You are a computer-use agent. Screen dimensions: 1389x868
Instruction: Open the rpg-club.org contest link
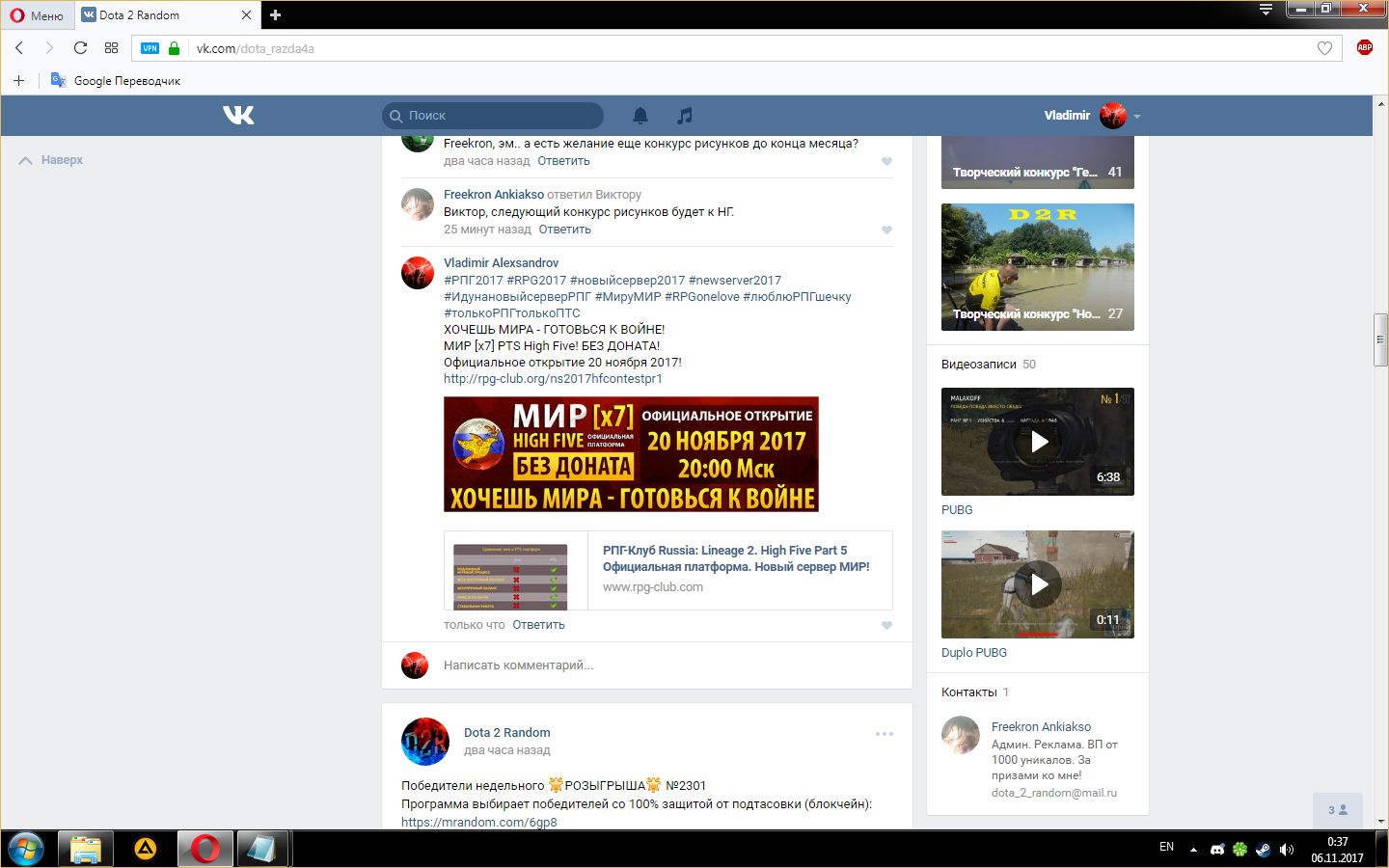pos(553,379)
